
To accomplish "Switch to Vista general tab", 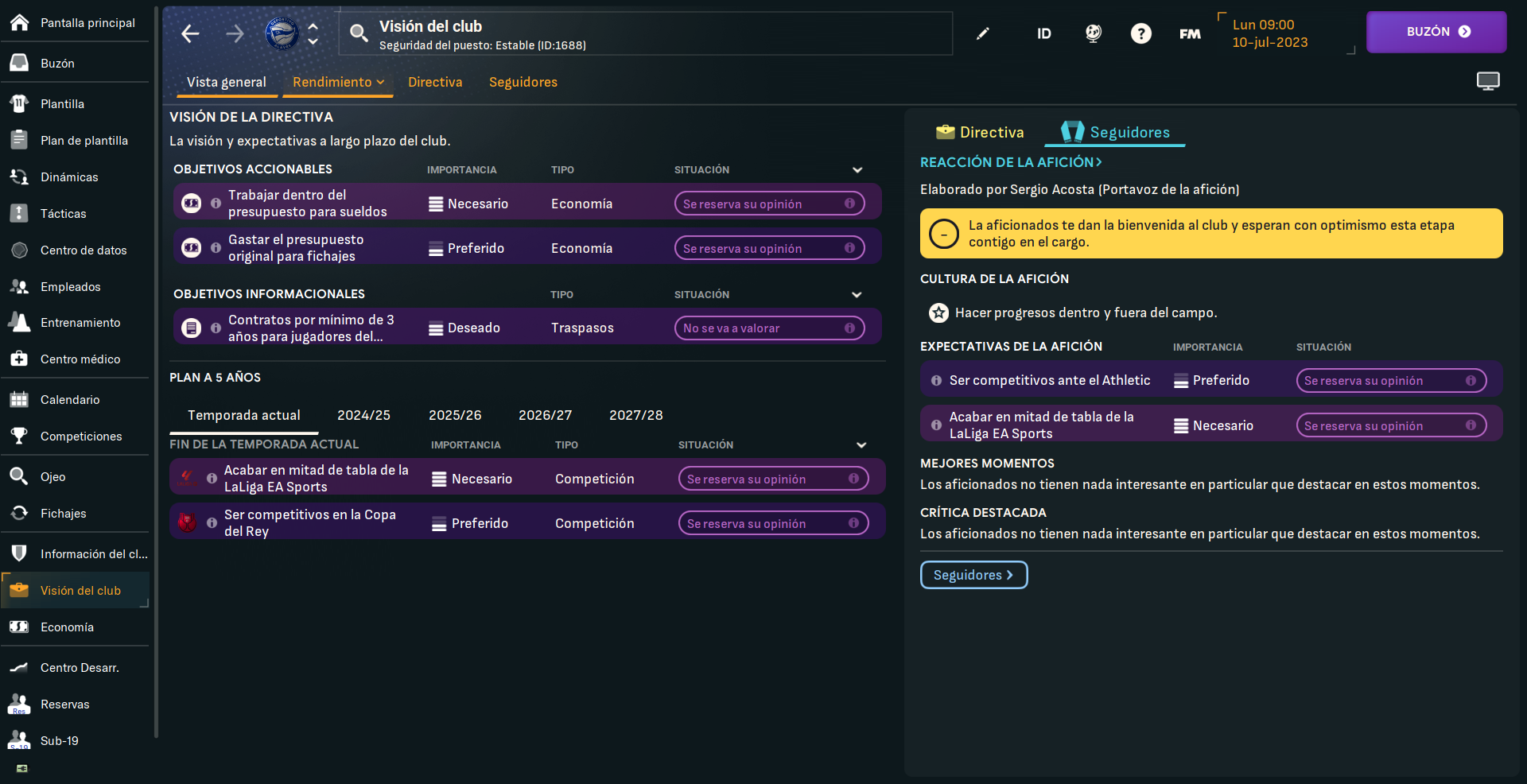I will pyautogui.click(x=227, y=82).
